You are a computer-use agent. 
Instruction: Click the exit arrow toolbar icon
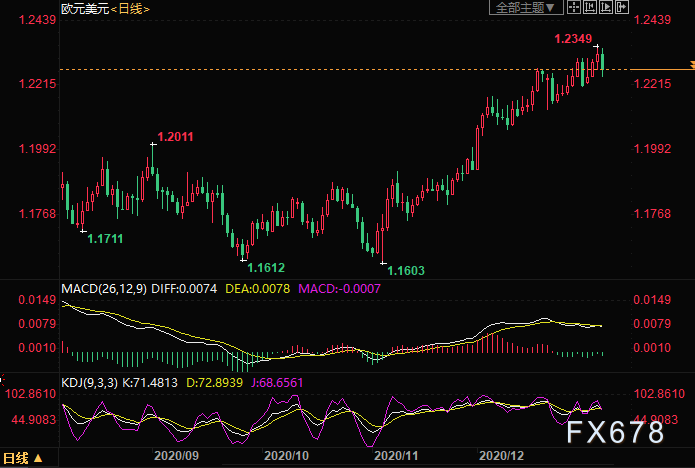pos(621,7)
